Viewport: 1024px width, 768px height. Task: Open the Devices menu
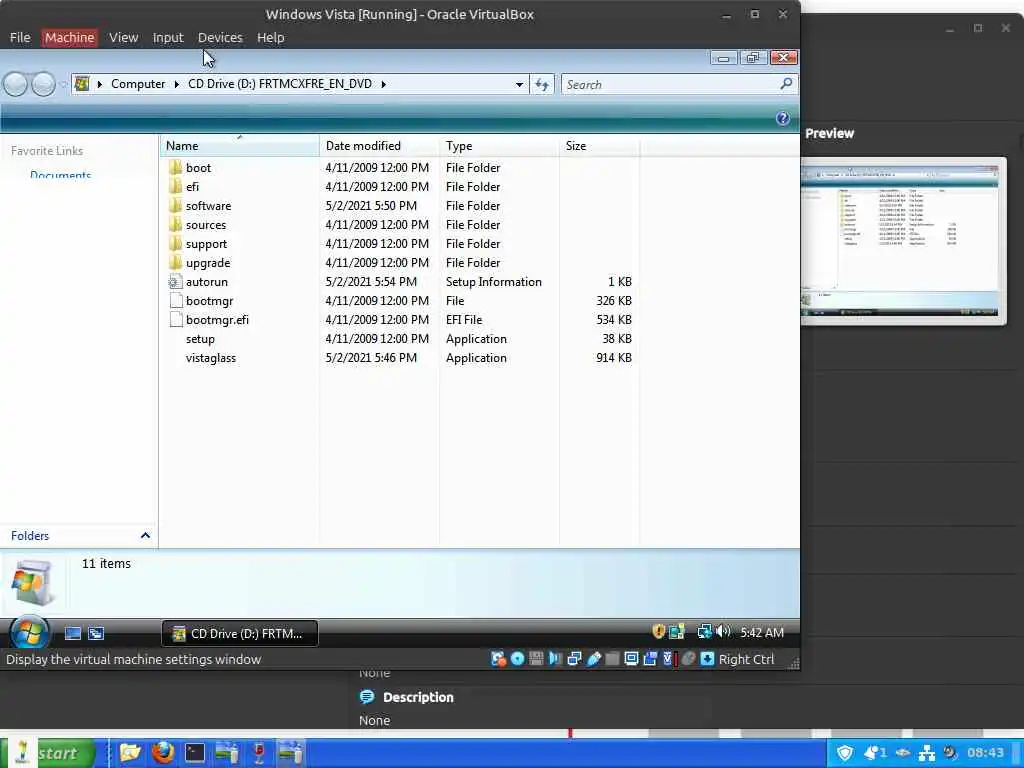220,37
